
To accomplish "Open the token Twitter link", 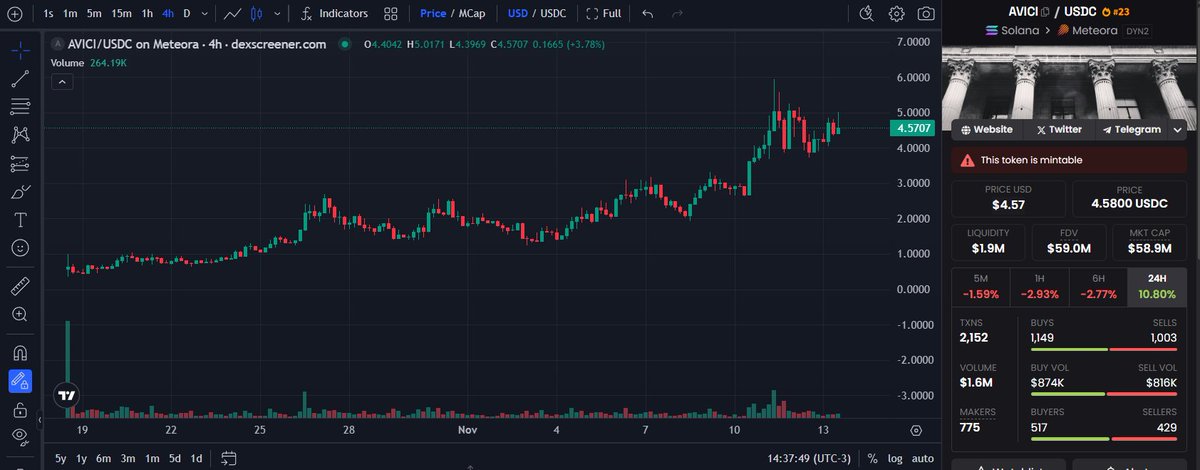I will coord(1059,129).
